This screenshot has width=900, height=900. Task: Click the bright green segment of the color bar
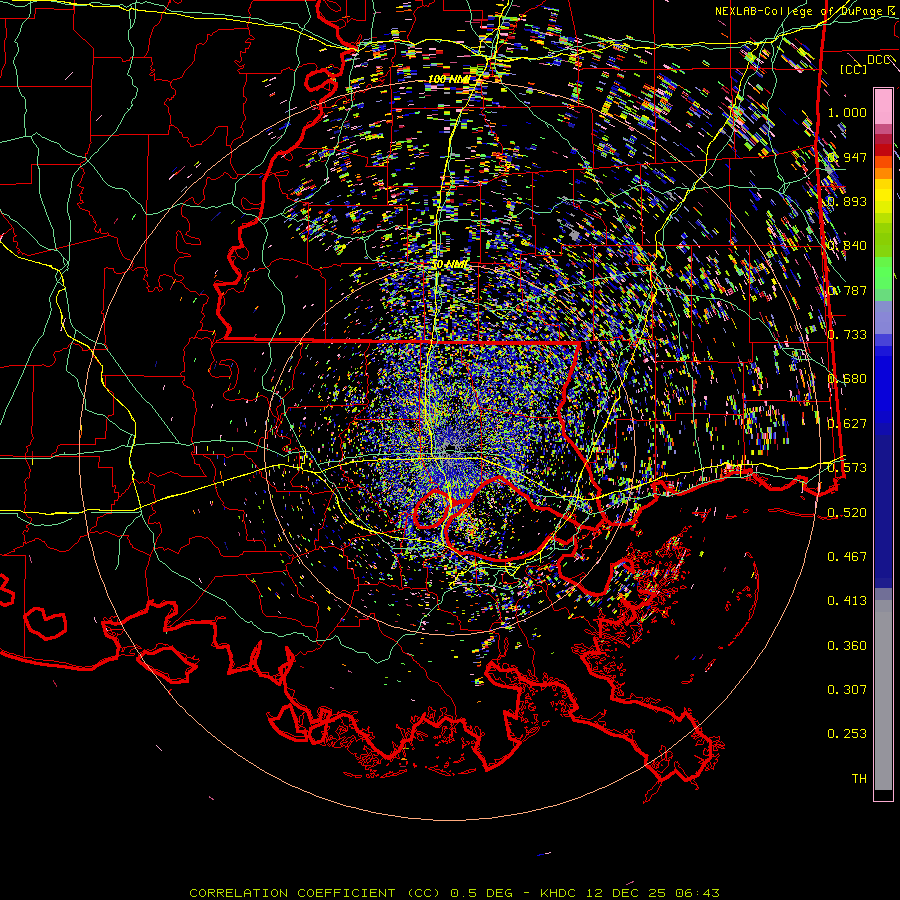point(883,273)
